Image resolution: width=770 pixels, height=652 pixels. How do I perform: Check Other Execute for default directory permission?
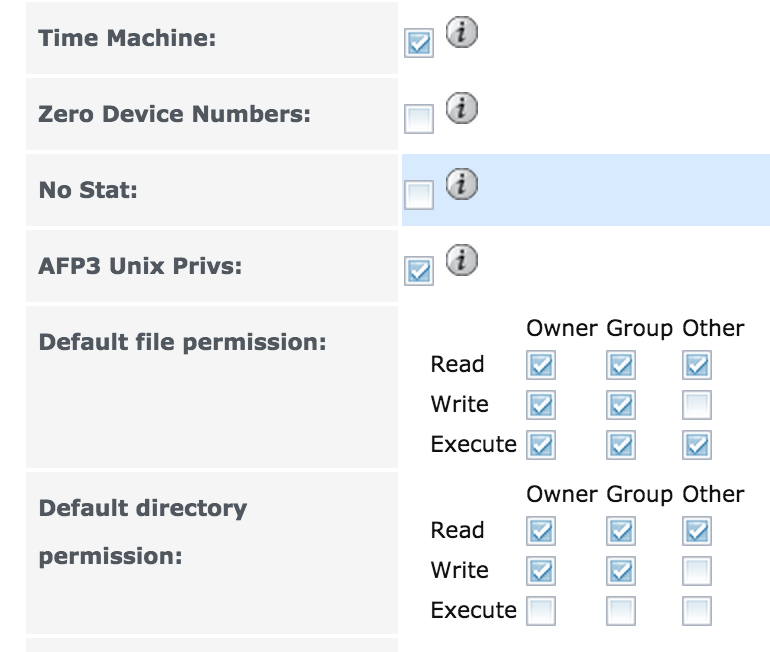(x=698, y=612)
